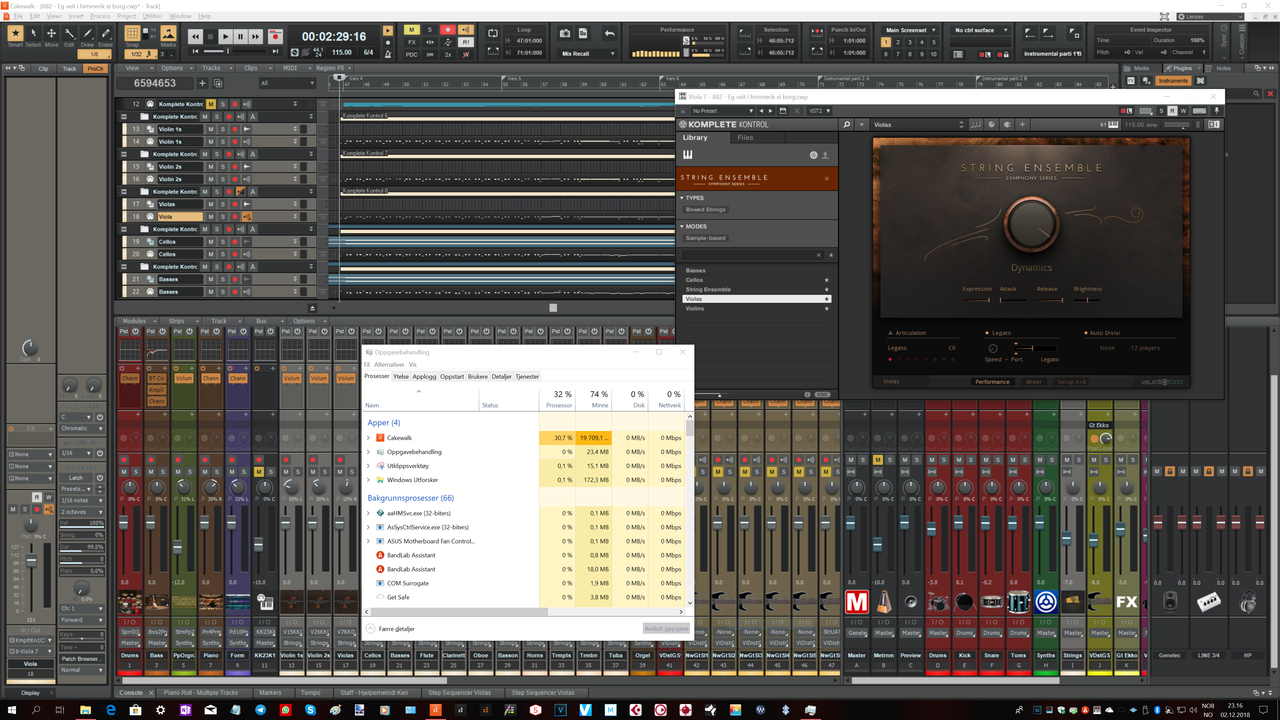Toggle the Snap to grid button
Screen dimensions: 1280x720
pyautogui.click(x=133, y=35)
